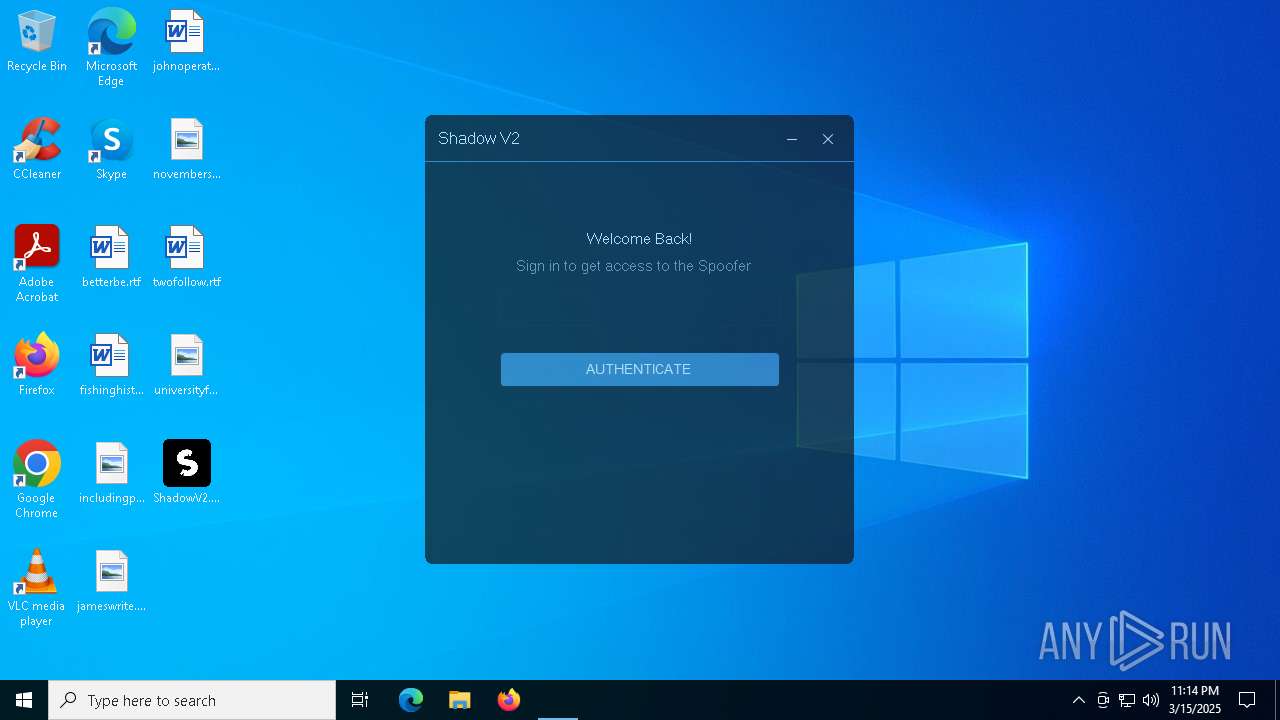Open the taskbar clock and date

point(1195,700)
